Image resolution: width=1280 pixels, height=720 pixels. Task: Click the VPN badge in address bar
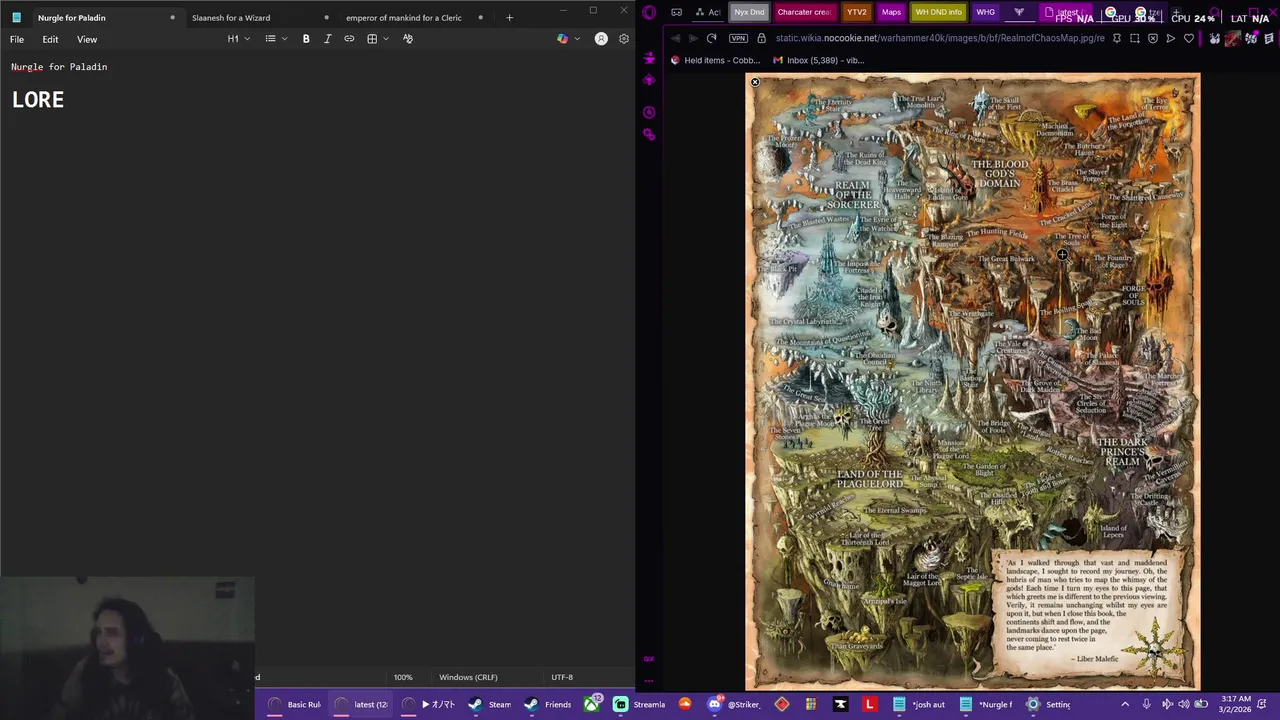click(739, 38)
